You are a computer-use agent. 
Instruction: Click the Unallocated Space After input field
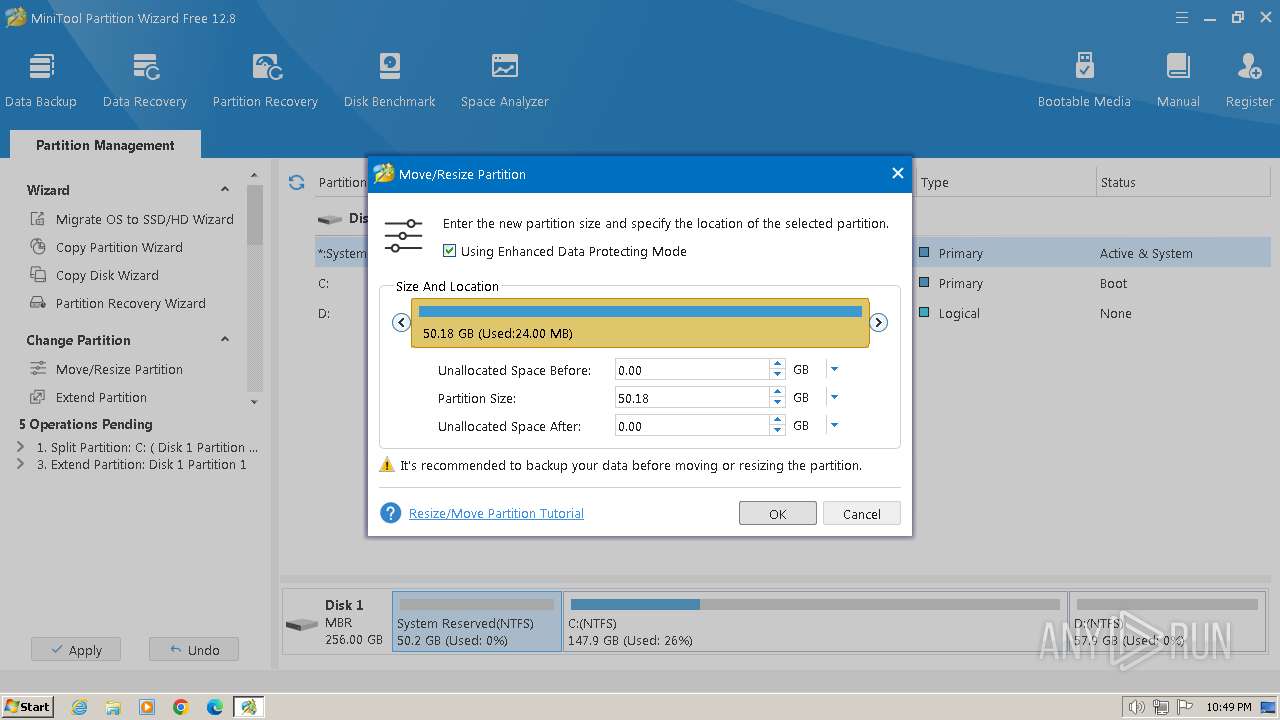click(x=692, y=425)
